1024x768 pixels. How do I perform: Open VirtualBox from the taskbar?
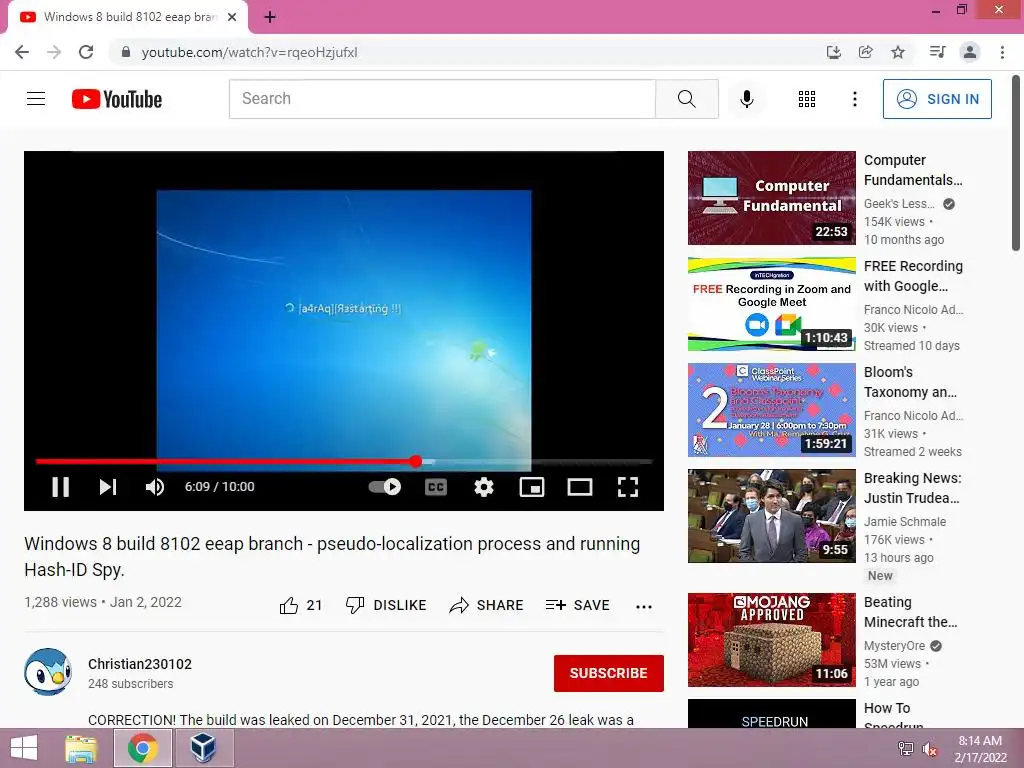pyautogui.click(x=203, y=748)
